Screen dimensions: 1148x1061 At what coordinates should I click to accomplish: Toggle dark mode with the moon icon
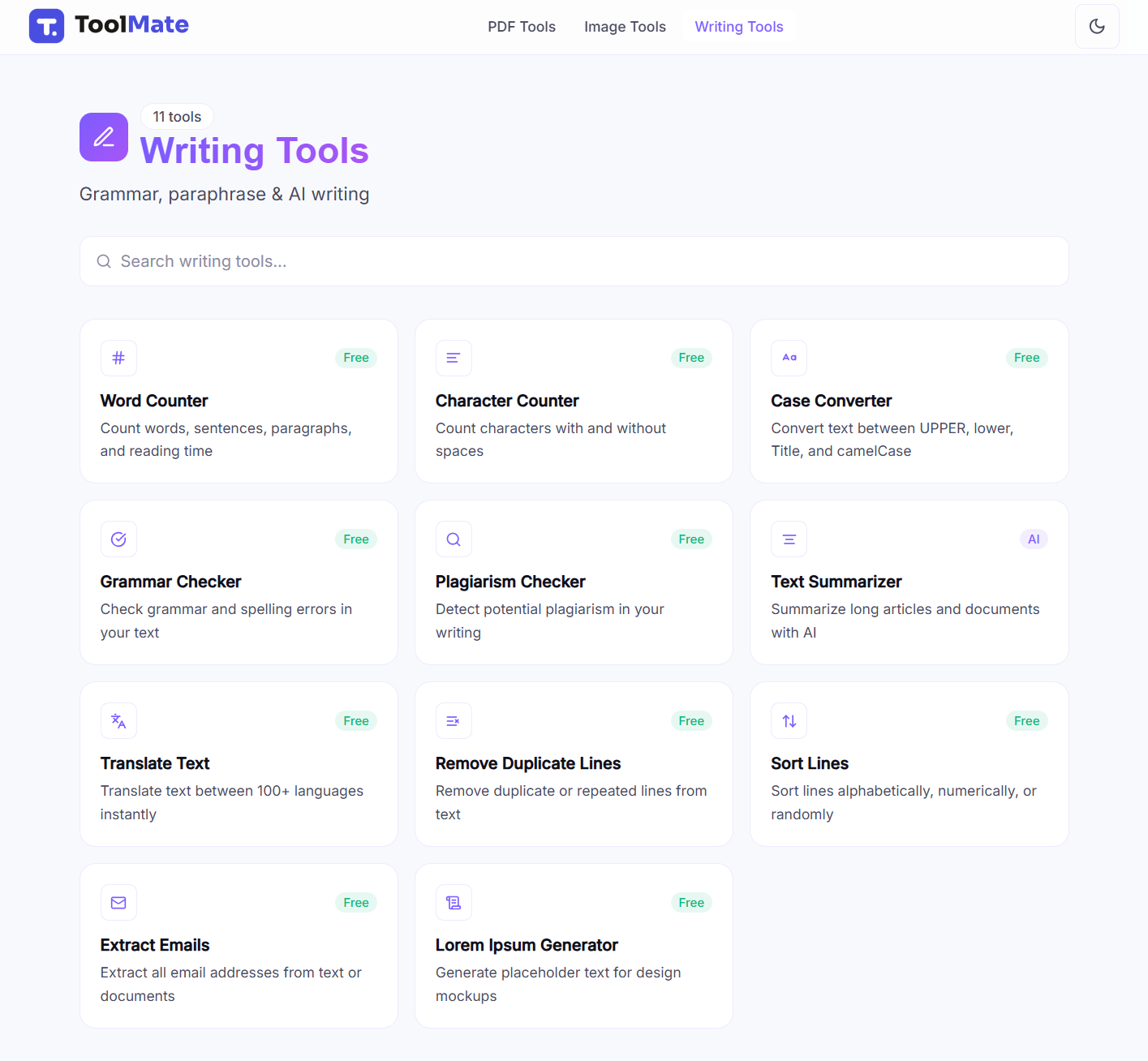click(x=1097, y=26)
